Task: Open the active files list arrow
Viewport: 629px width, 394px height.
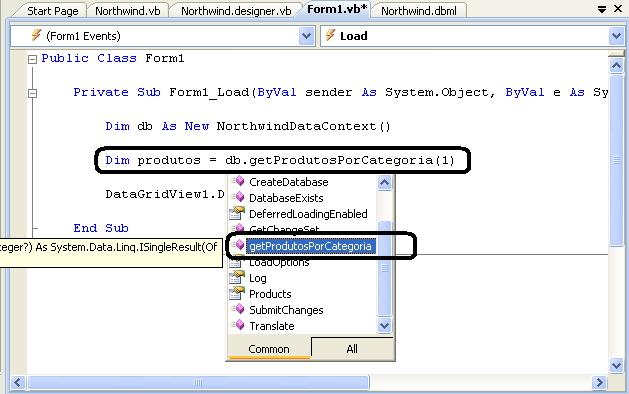Action: 601,9
